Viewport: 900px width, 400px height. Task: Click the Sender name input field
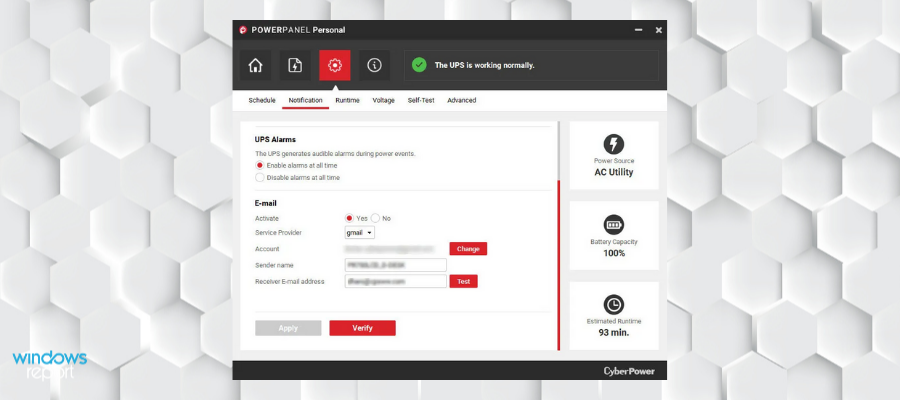(395, 265)
